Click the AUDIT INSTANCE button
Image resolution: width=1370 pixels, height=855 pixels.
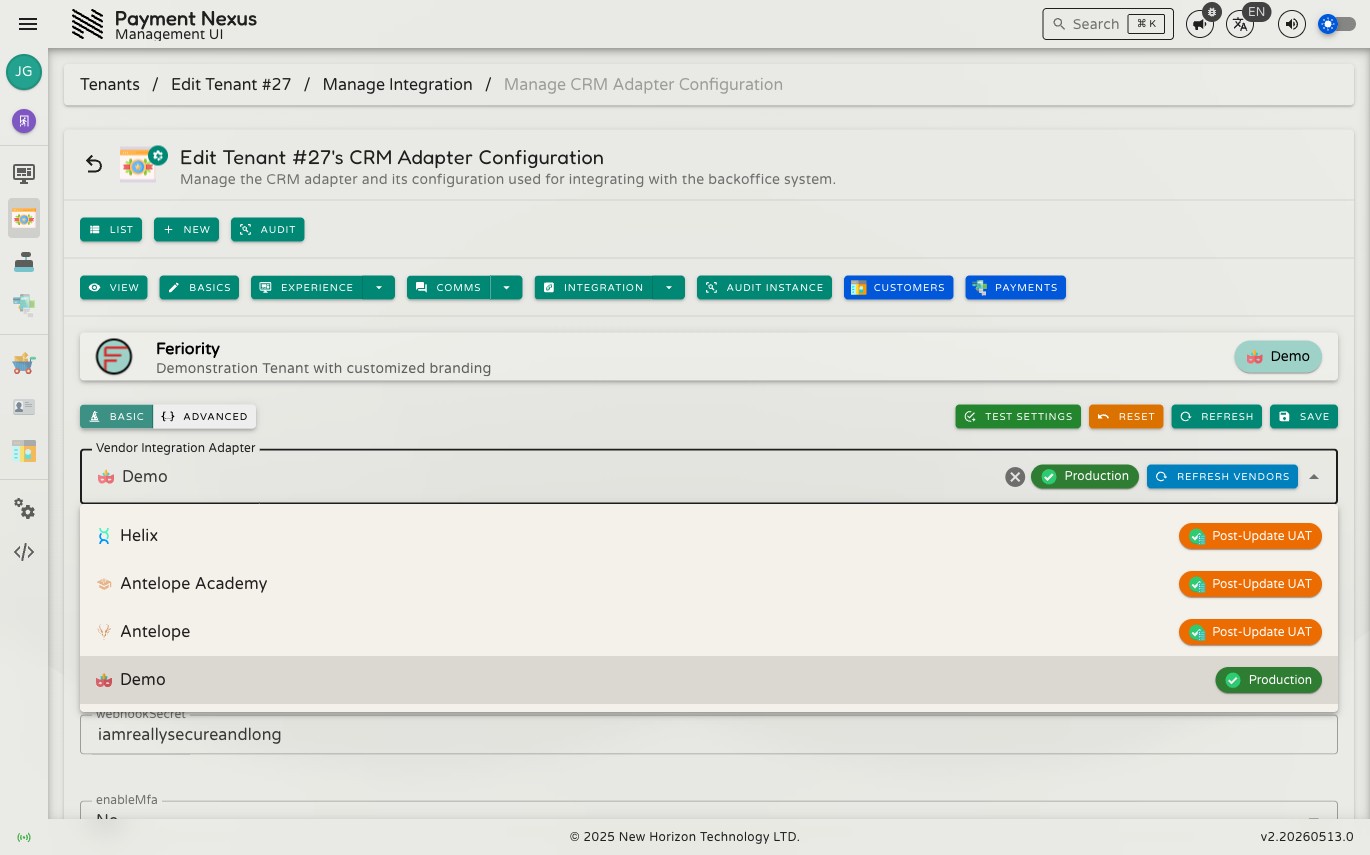point(765,287)
